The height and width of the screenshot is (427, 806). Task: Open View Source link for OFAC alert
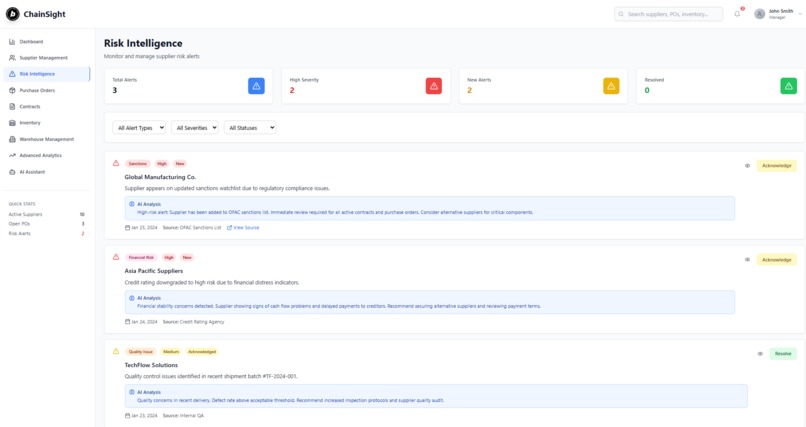[x=243, y=228]
